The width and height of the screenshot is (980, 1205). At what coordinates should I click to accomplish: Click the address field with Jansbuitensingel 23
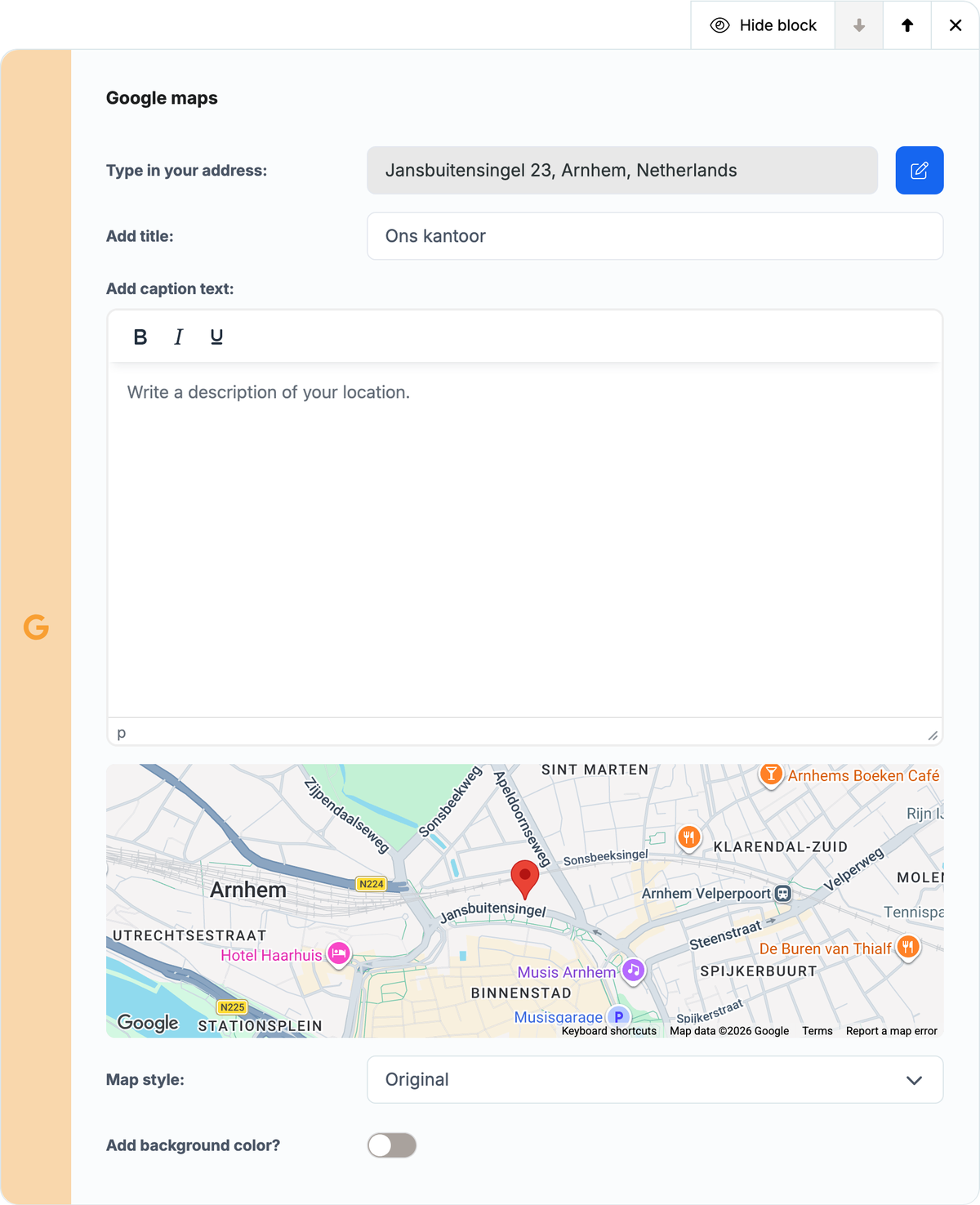pos(622,170)
